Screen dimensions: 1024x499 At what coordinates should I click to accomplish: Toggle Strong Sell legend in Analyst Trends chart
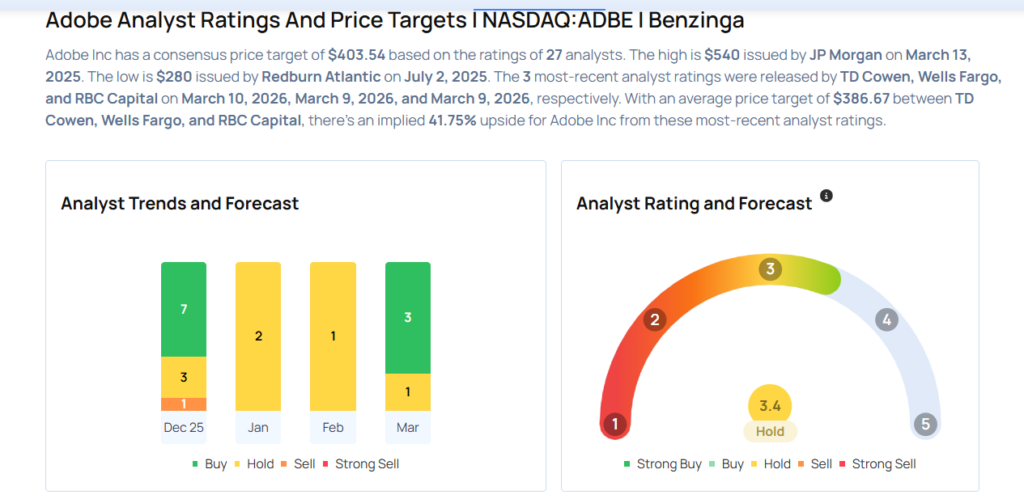[360, 464]
